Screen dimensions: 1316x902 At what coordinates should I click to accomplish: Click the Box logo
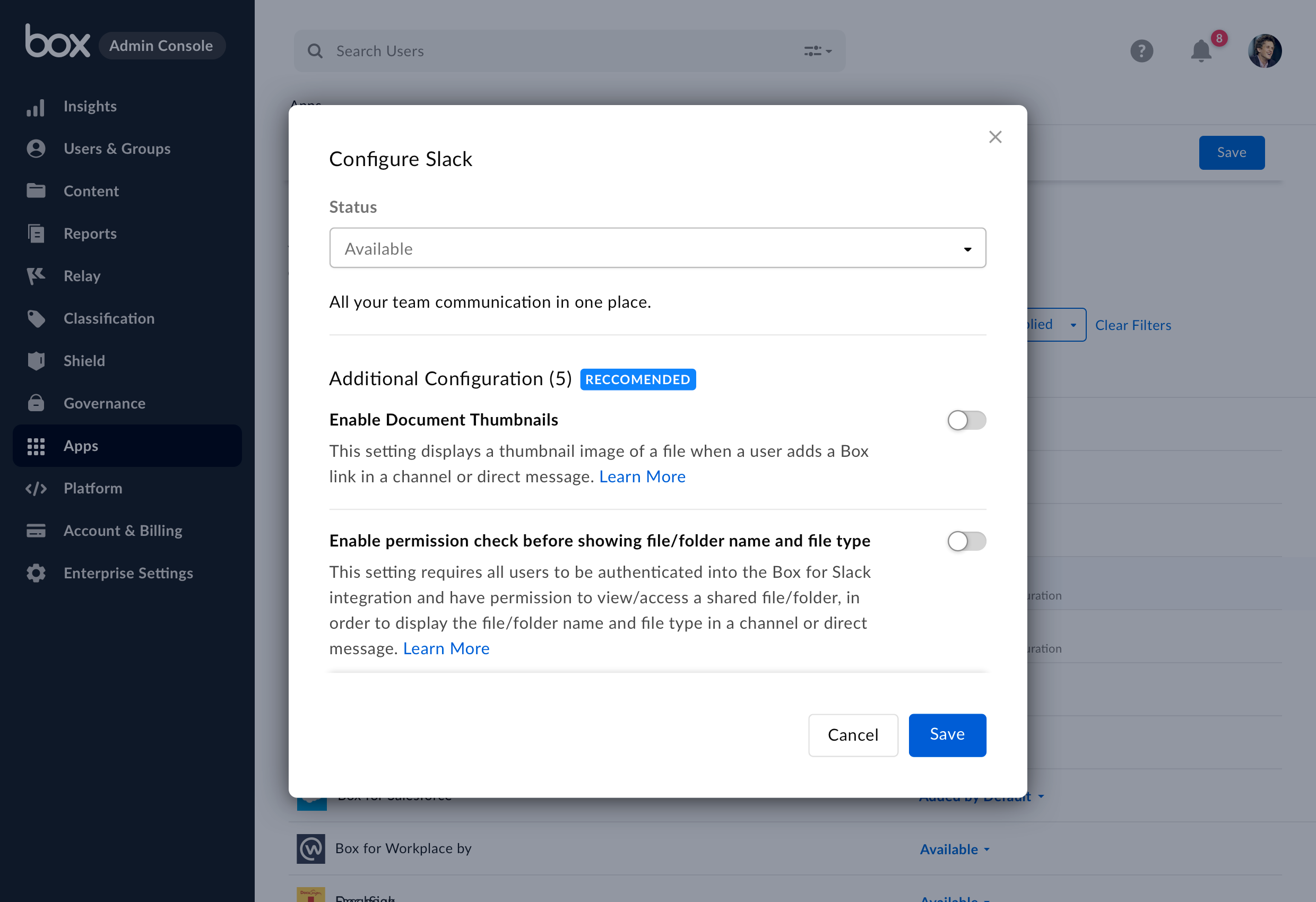[58, 41]
